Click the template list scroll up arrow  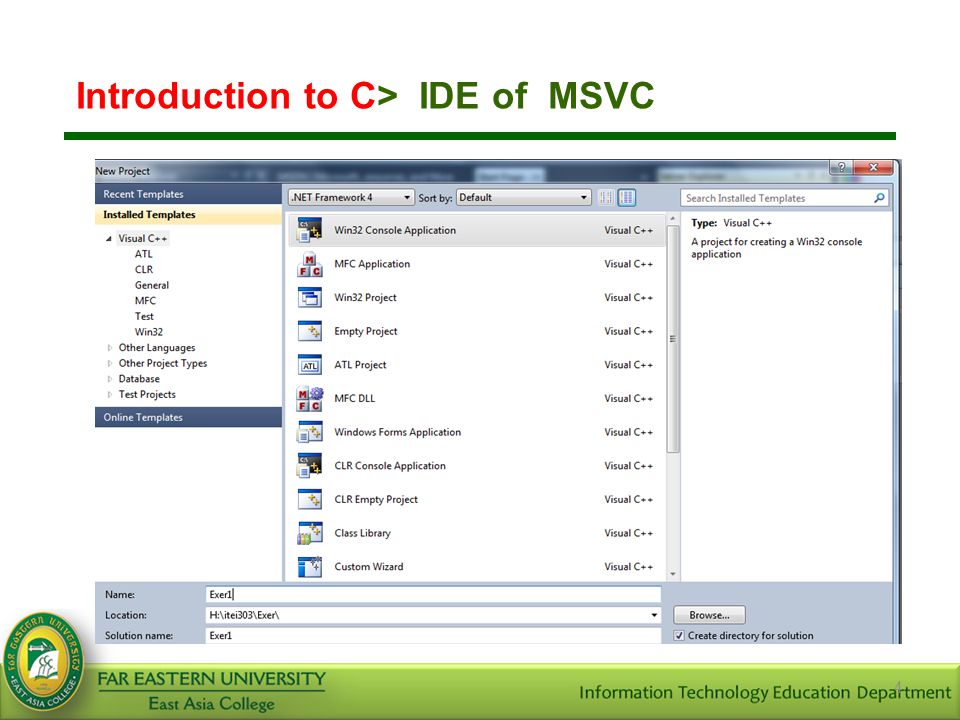(x=673, y=219)
